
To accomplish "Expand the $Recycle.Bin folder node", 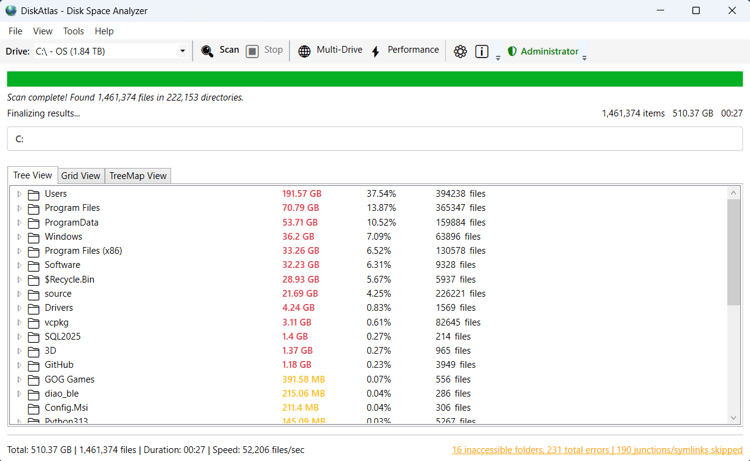I will click(x=19, y=280).
